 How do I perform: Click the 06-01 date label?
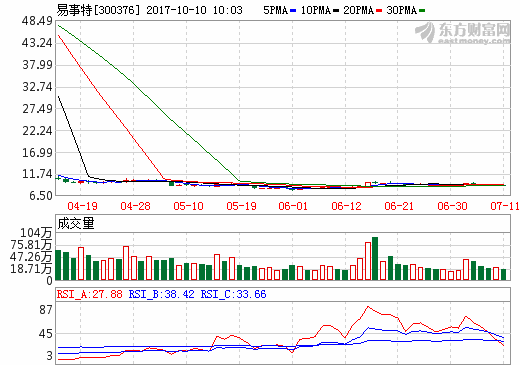(293, 206)
